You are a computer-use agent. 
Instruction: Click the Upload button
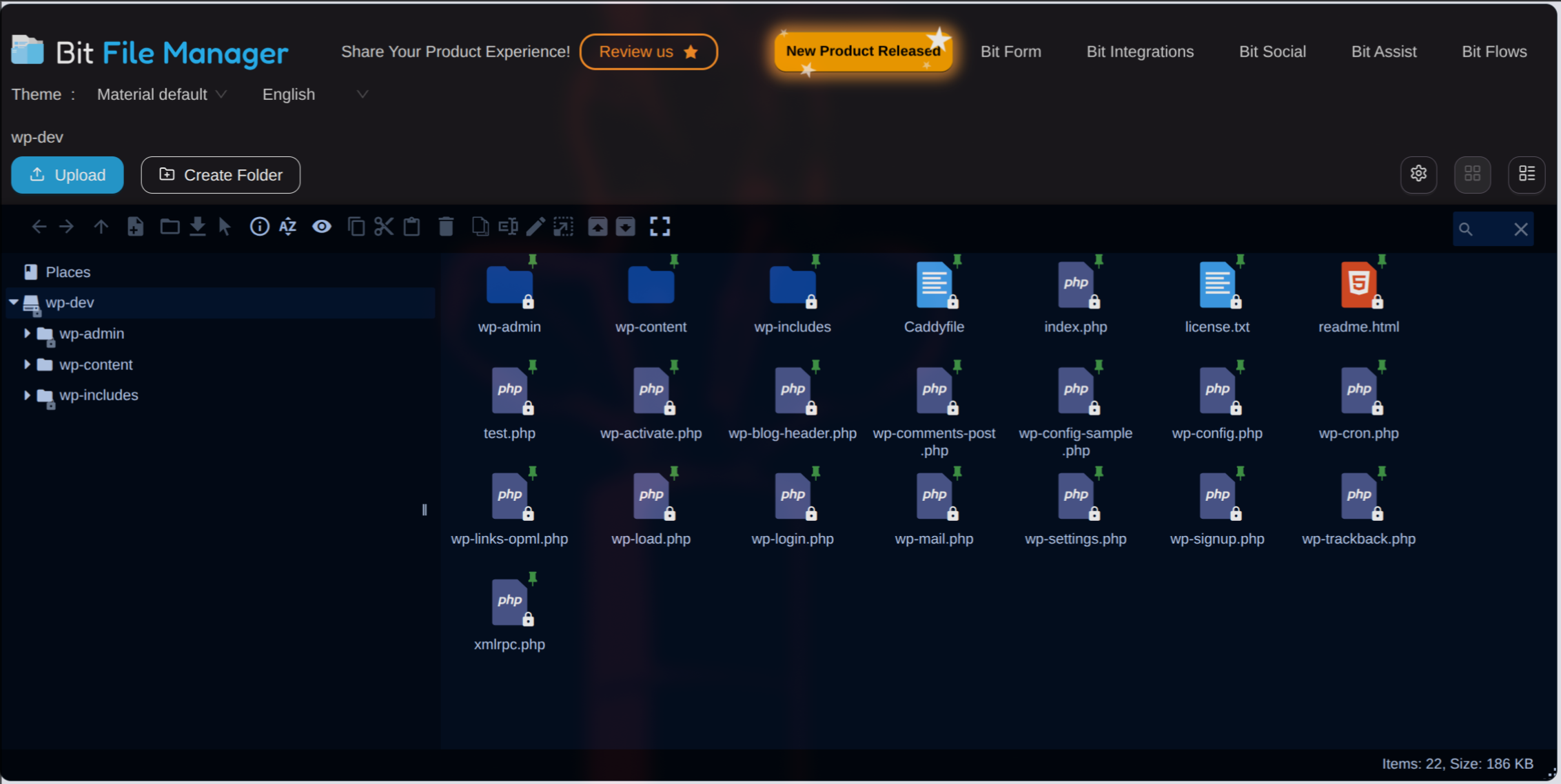pyautogui.click(x=68, y=175)
